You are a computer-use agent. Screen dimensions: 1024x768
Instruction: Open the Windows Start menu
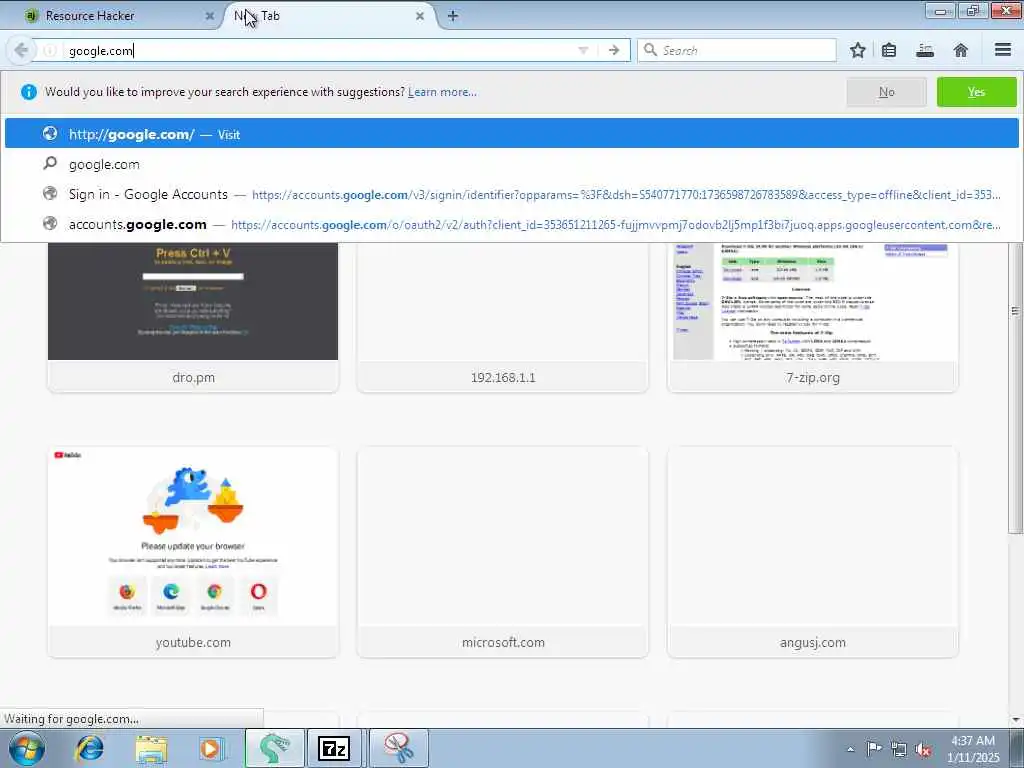pos(26,748)
